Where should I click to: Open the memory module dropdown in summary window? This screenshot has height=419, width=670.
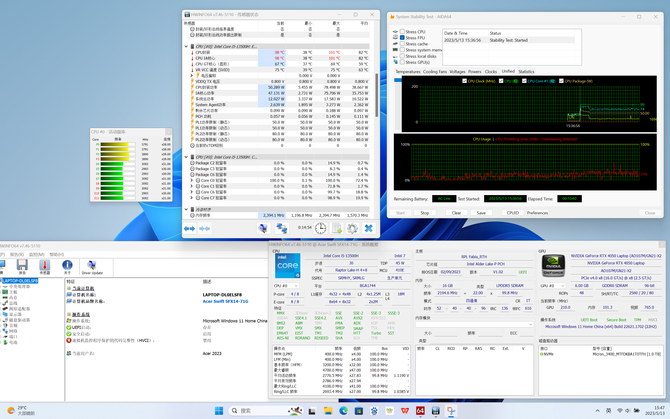(474, 325)
